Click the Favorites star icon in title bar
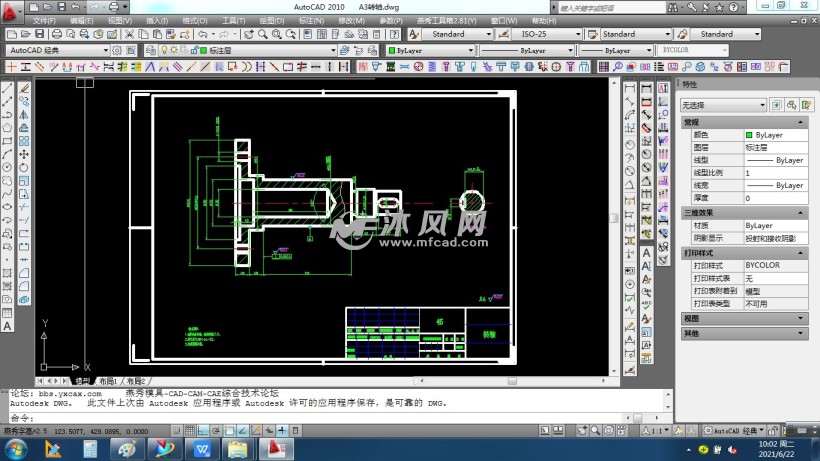 (x=720, y=7)
